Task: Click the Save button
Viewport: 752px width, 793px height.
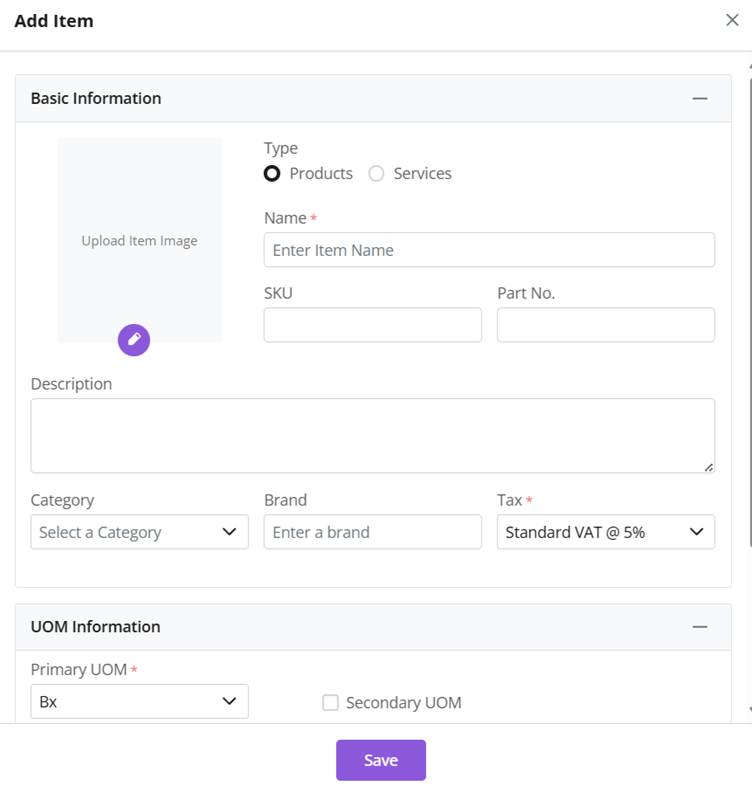Action: (380, 760)
